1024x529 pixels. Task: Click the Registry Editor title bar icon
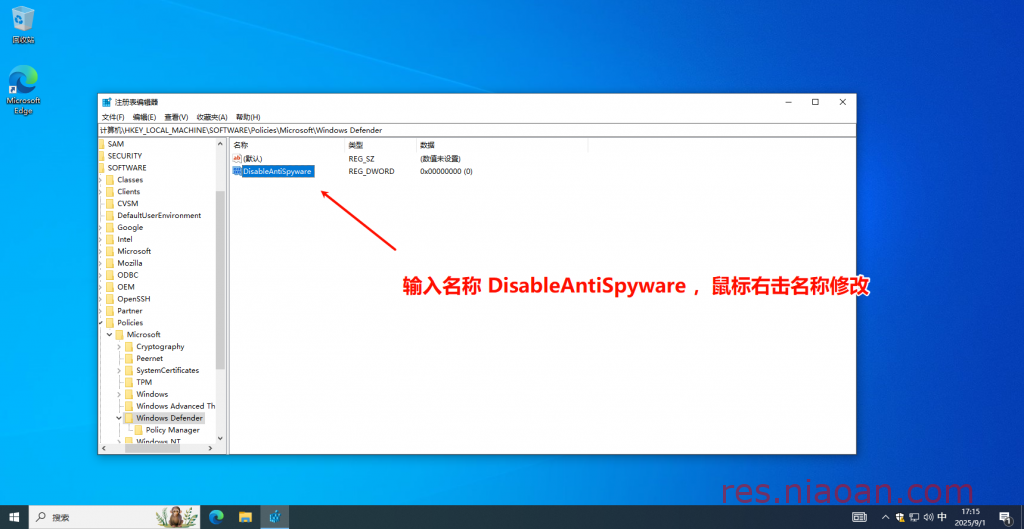point(106,102)
